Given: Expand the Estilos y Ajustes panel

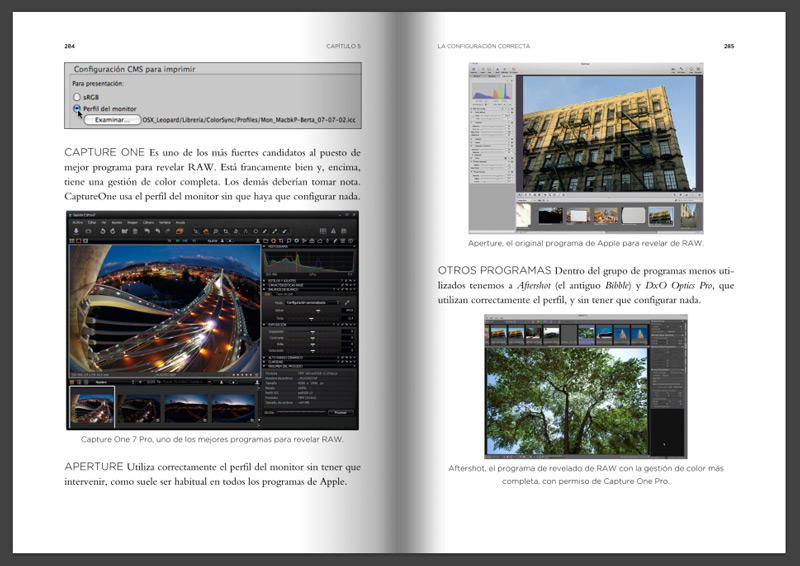Looking at the screenshot, I should point(264,281).
